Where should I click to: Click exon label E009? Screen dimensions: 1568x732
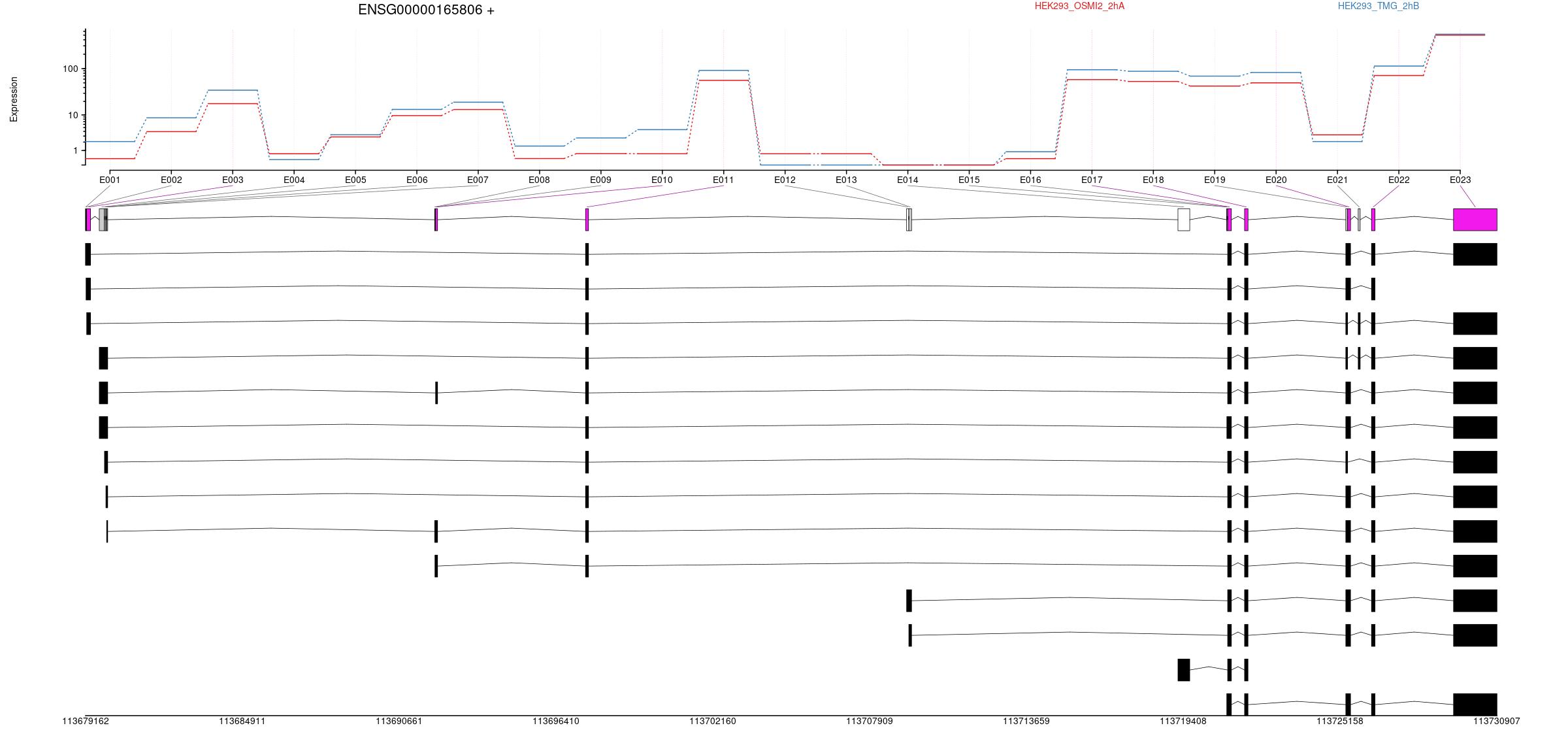click(x=600, y=180)
